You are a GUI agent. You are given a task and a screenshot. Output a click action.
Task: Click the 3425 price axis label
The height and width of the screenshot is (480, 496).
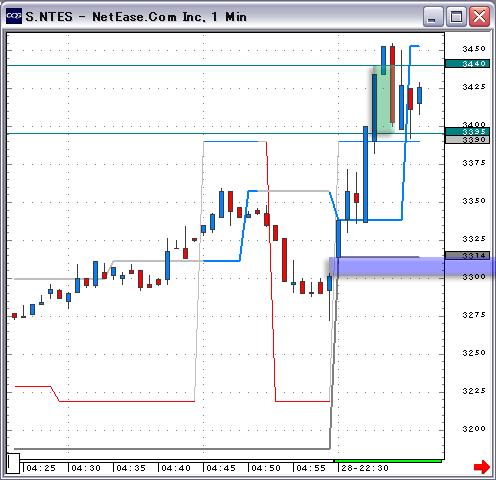(x=474, y=87)
